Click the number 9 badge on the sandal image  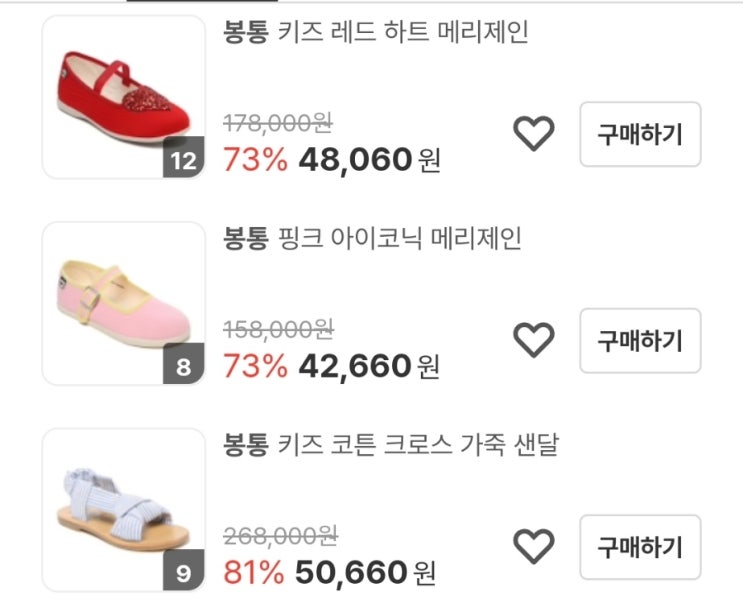point(183,574)
